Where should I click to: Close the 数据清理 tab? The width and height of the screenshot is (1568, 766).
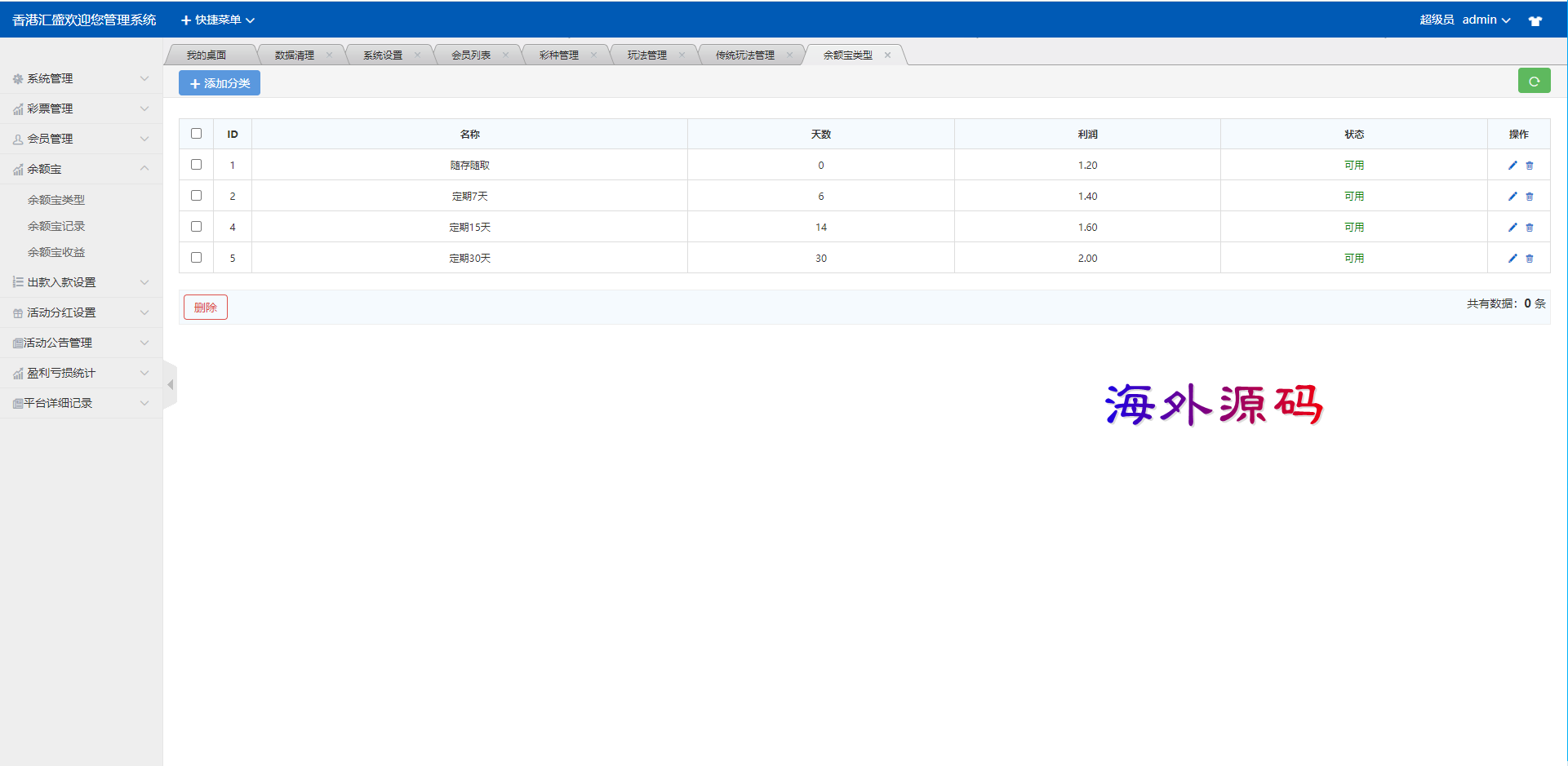click(x=329, y=55)
